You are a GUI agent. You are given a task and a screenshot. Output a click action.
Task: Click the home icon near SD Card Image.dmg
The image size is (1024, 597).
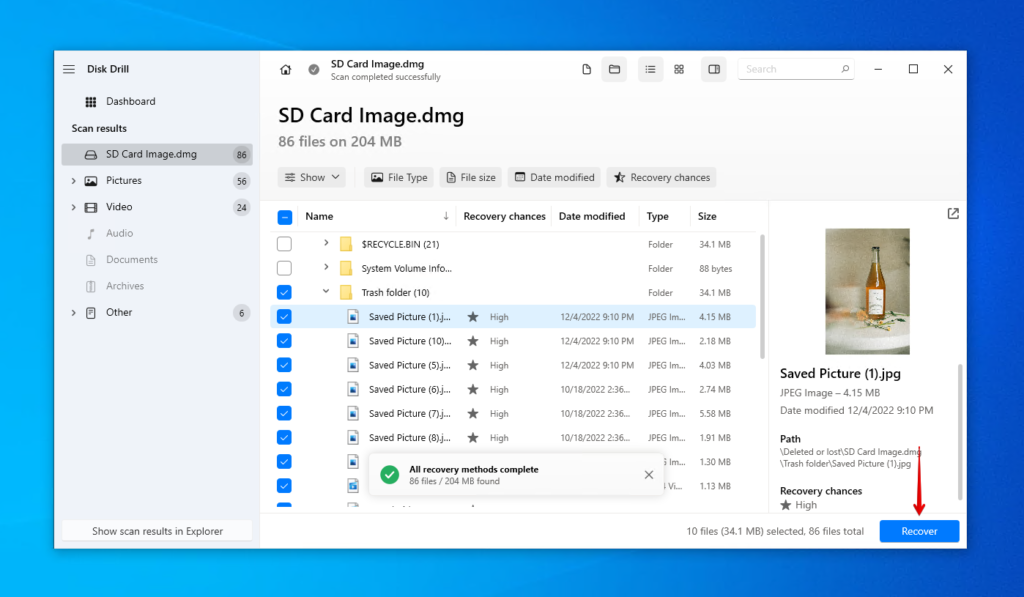click(x=286, y=70)
